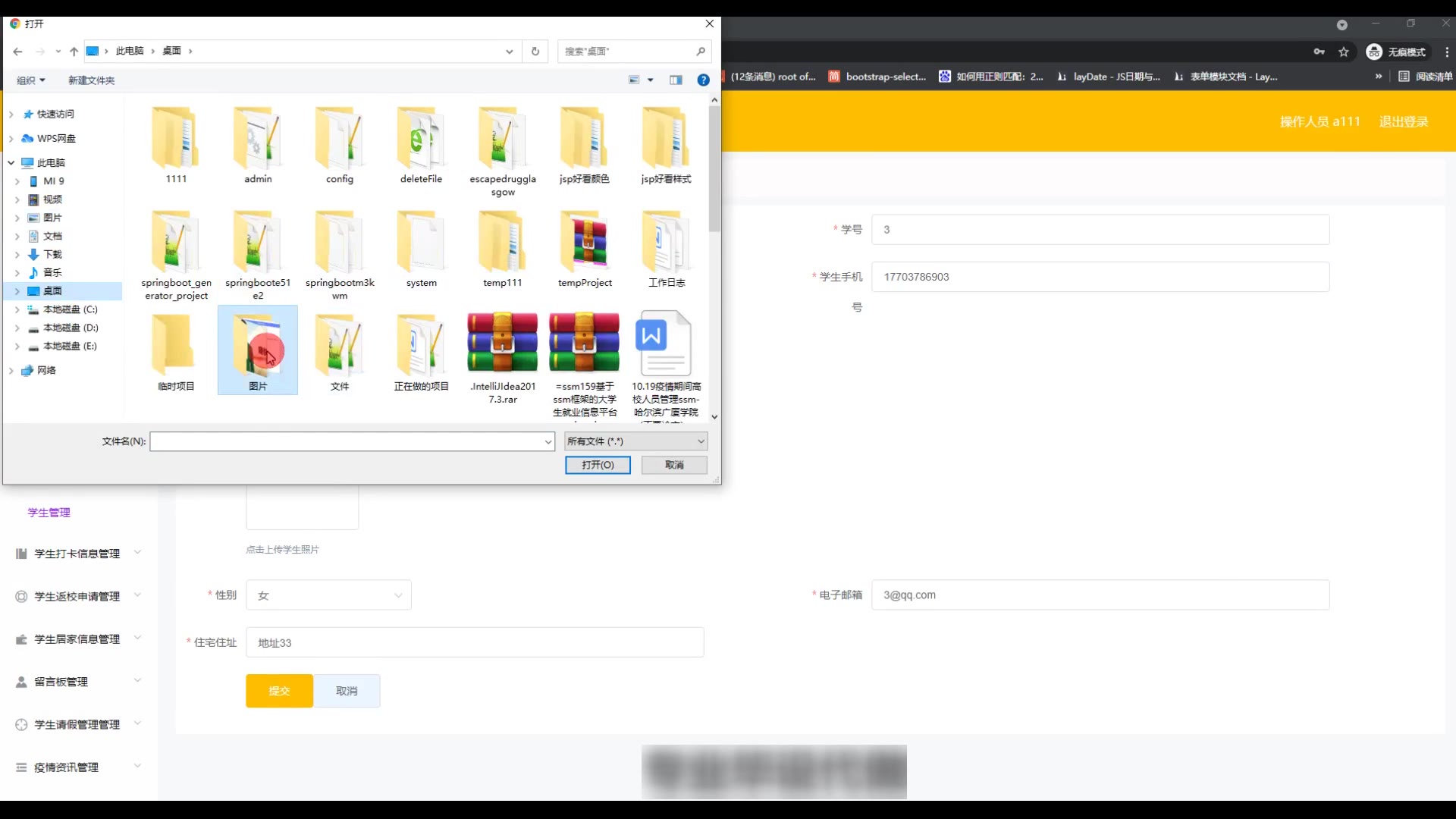Open the 性别 dropdown showing 女
1456x819 pixels.
pos(328,595)
